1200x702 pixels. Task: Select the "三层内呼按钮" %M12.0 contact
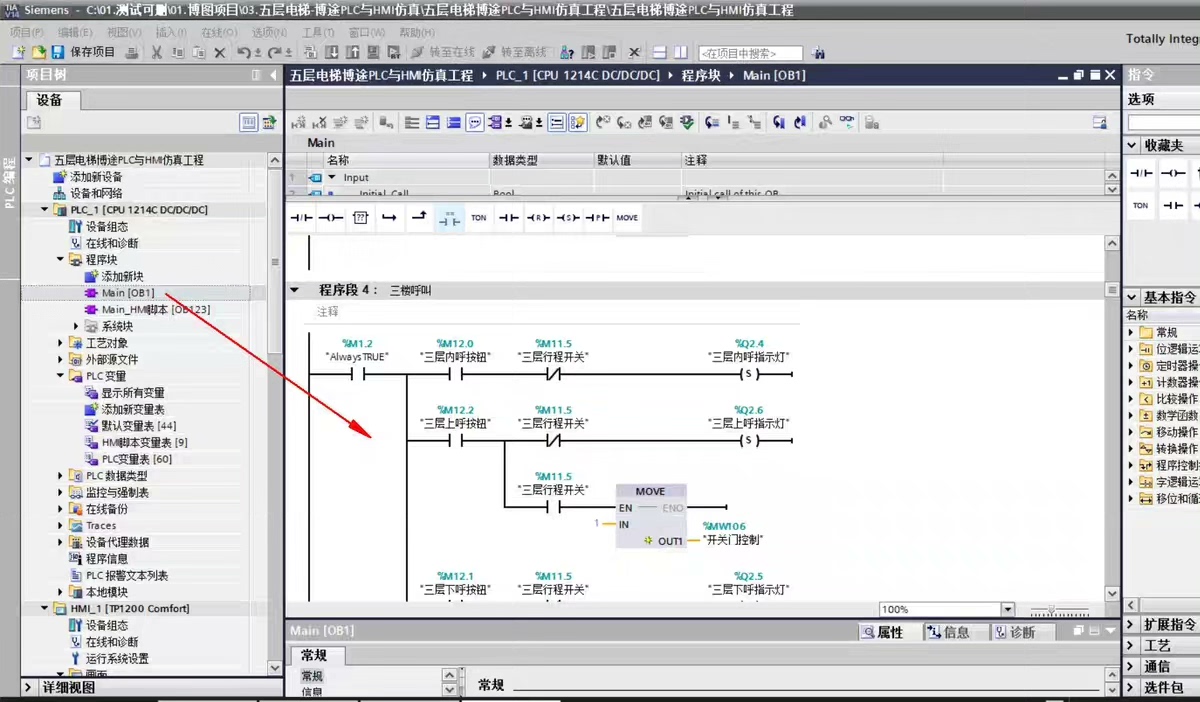pos(455,375)
